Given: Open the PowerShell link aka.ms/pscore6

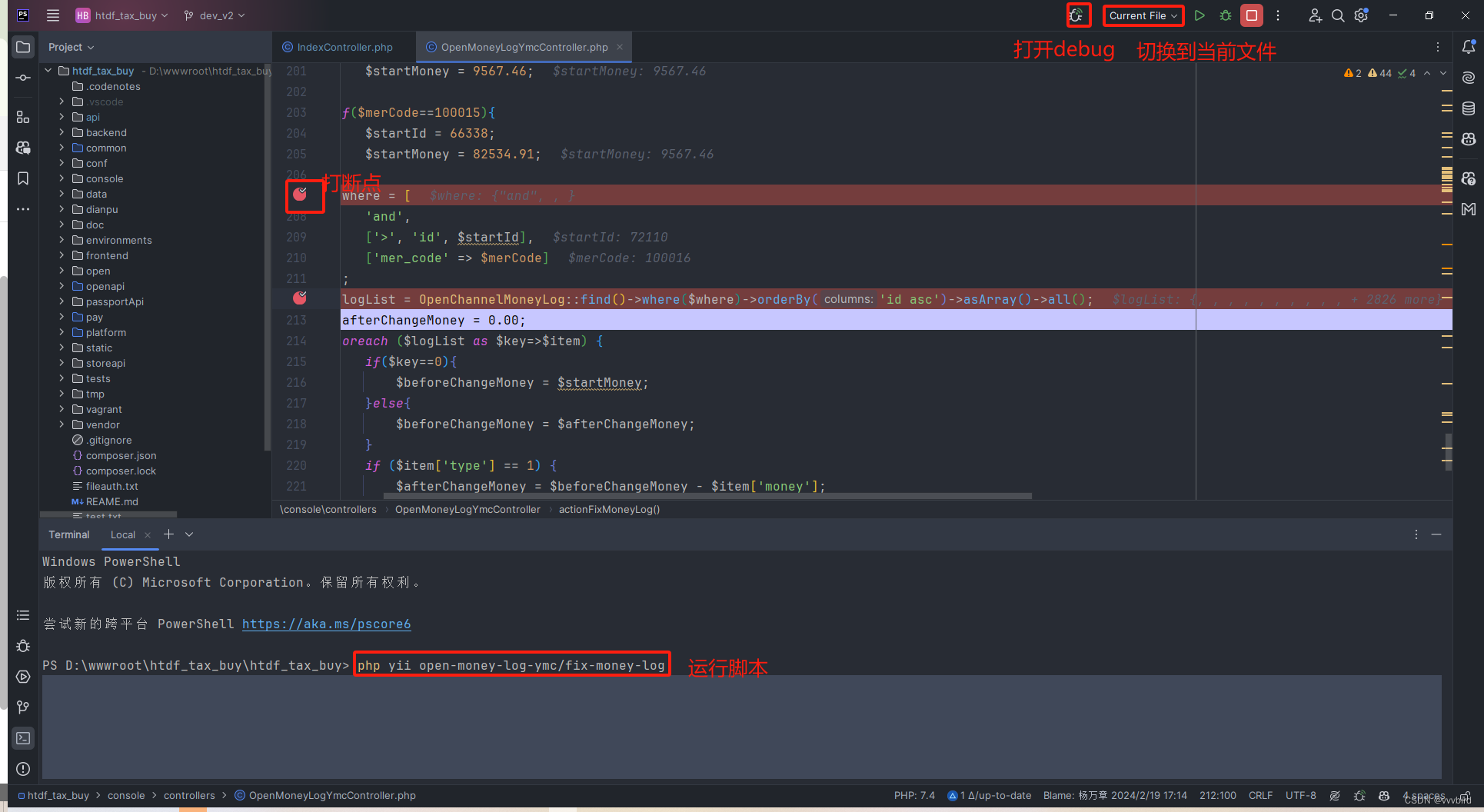Looking at the screenshot, I should click(x=326, y=624).
